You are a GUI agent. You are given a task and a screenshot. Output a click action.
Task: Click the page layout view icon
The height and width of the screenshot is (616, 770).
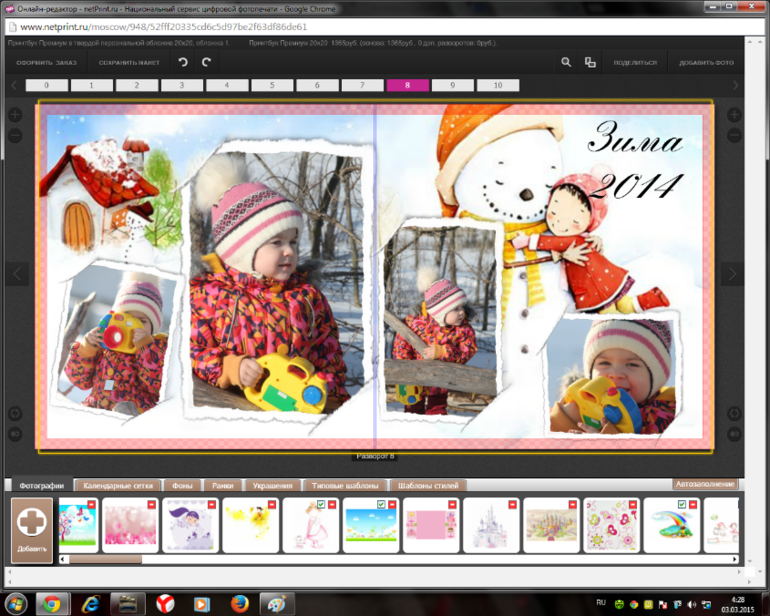coord(590,62)
